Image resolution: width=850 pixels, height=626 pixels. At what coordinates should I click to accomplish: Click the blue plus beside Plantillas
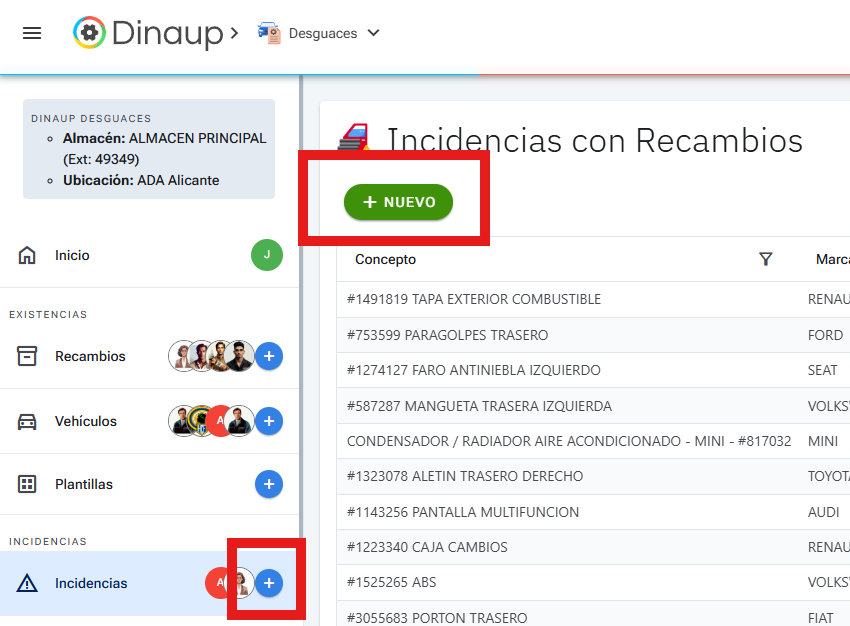[x=268, y=484]
